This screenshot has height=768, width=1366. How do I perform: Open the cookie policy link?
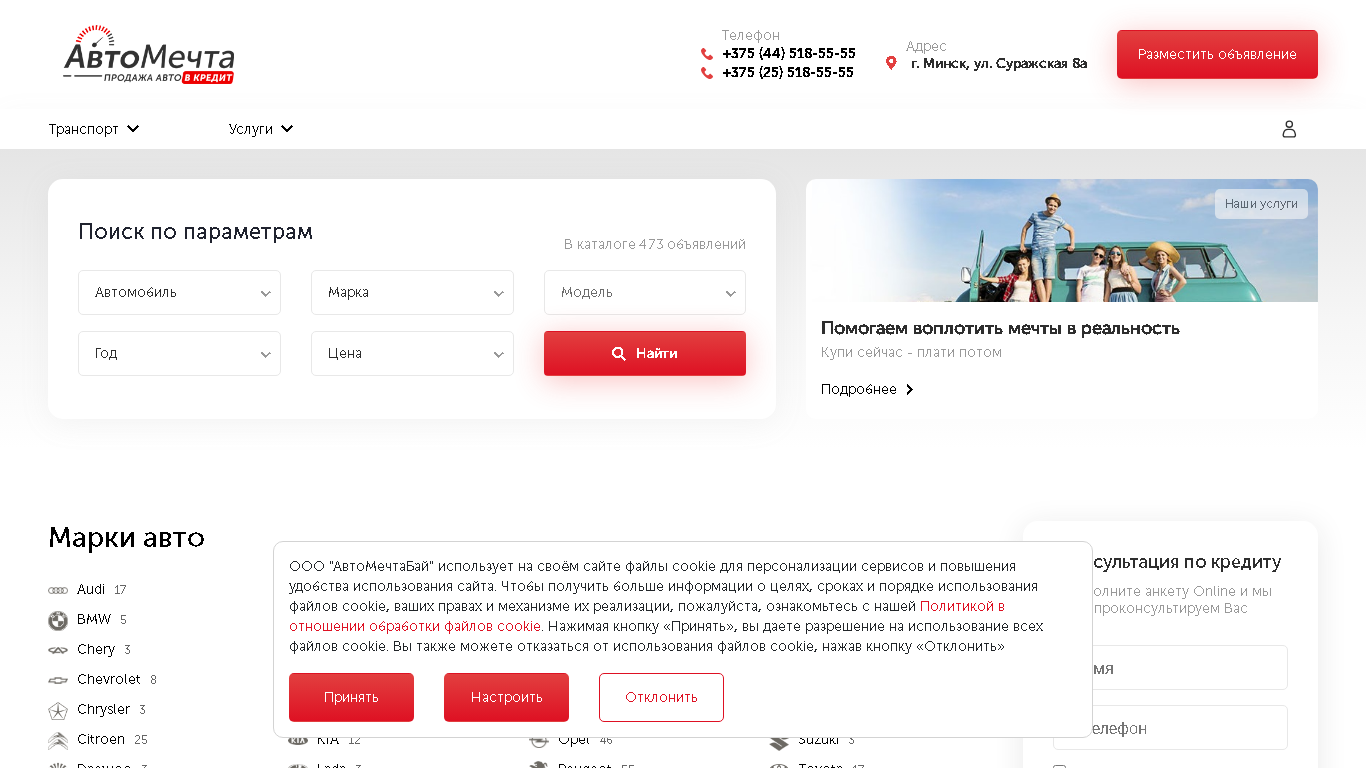646,616
